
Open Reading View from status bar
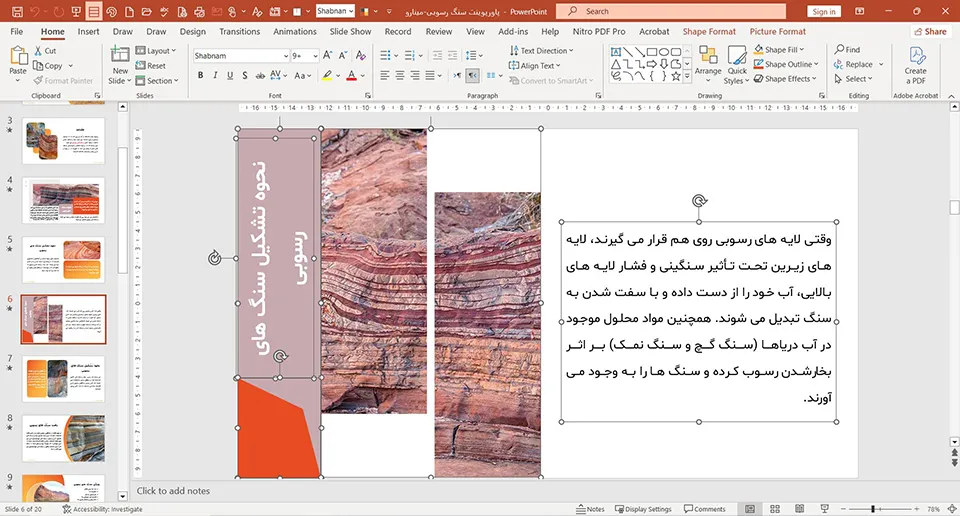pos(799,509)
